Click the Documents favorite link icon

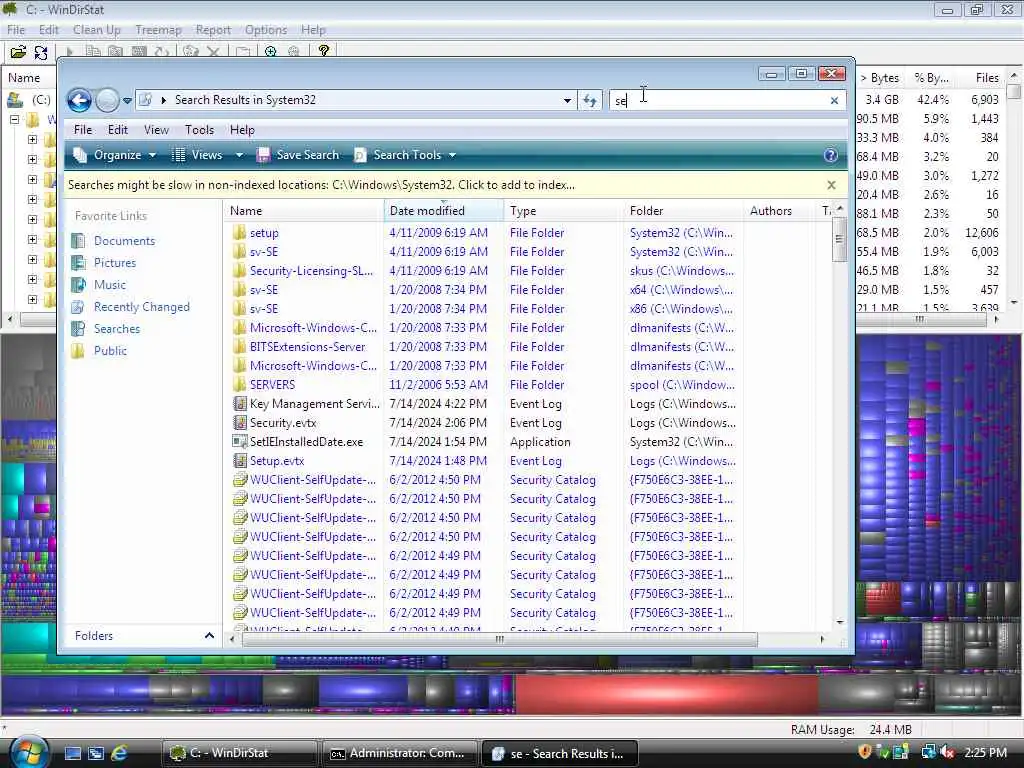[78, 240]
